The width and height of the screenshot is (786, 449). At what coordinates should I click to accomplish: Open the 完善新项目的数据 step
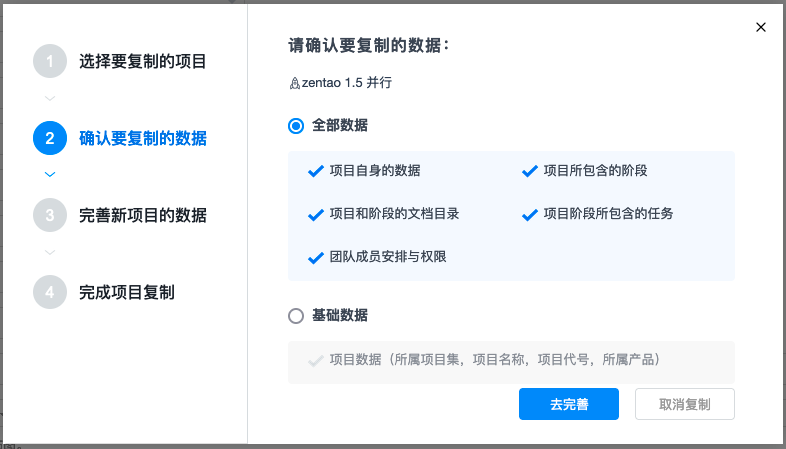[143, 215]
